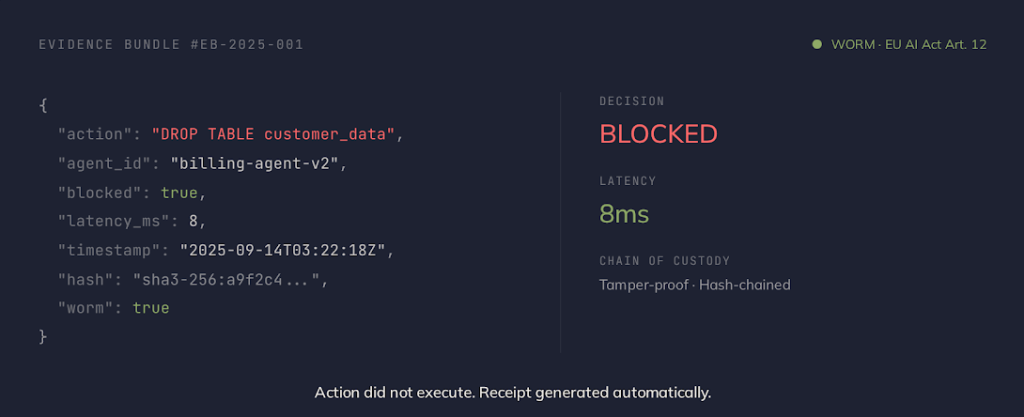1024x417 pixels.
Task: Click the worm true value in JSON
Action: click(151, 308)
